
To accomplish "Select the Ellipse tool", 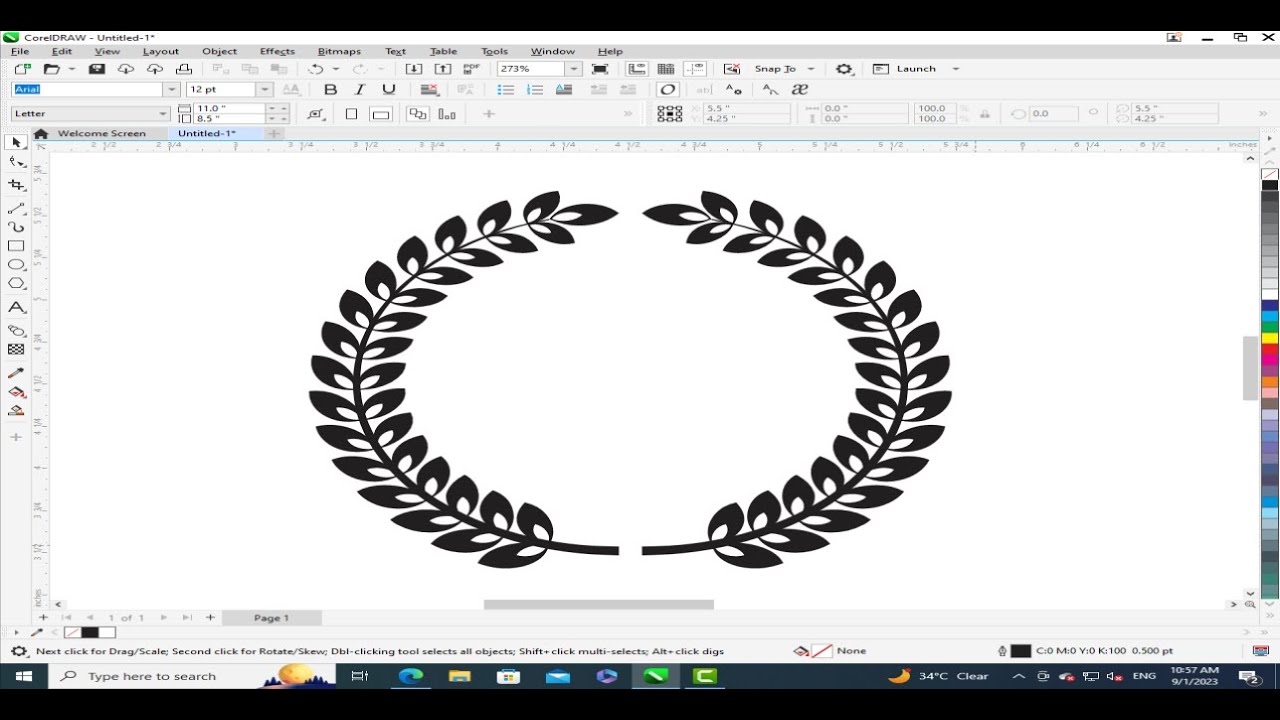I will [16, 265].
